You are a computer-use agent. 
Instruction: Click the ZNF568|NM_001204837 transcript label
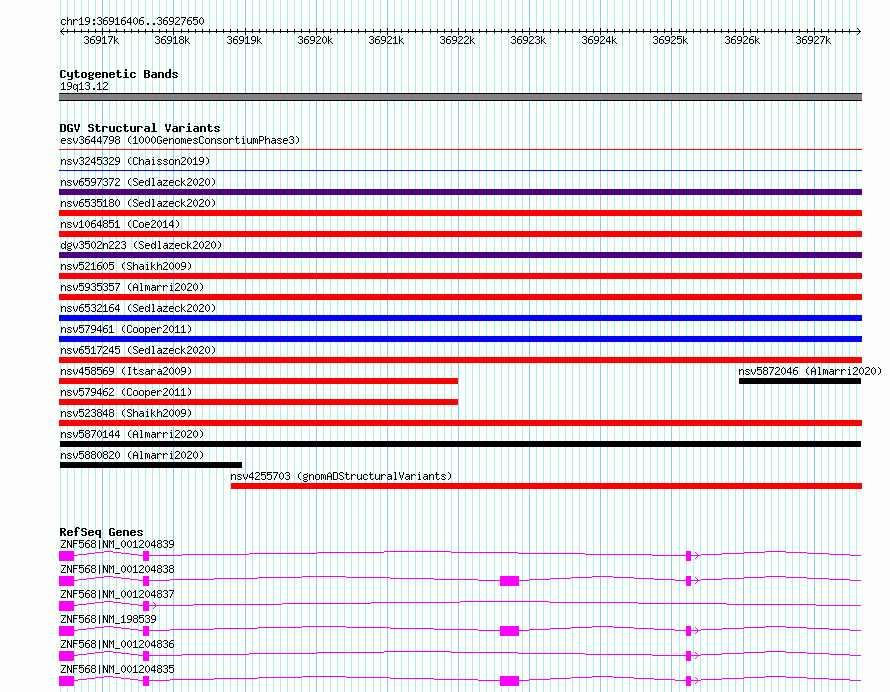117,594
